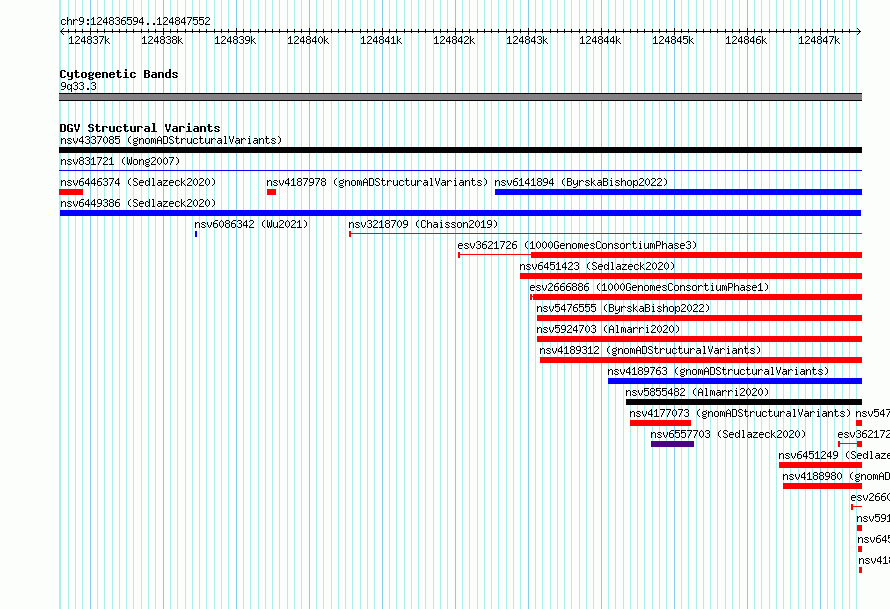Click the 124841k ruler tick label
890x609 pixels.
click(x=381, y=40)
